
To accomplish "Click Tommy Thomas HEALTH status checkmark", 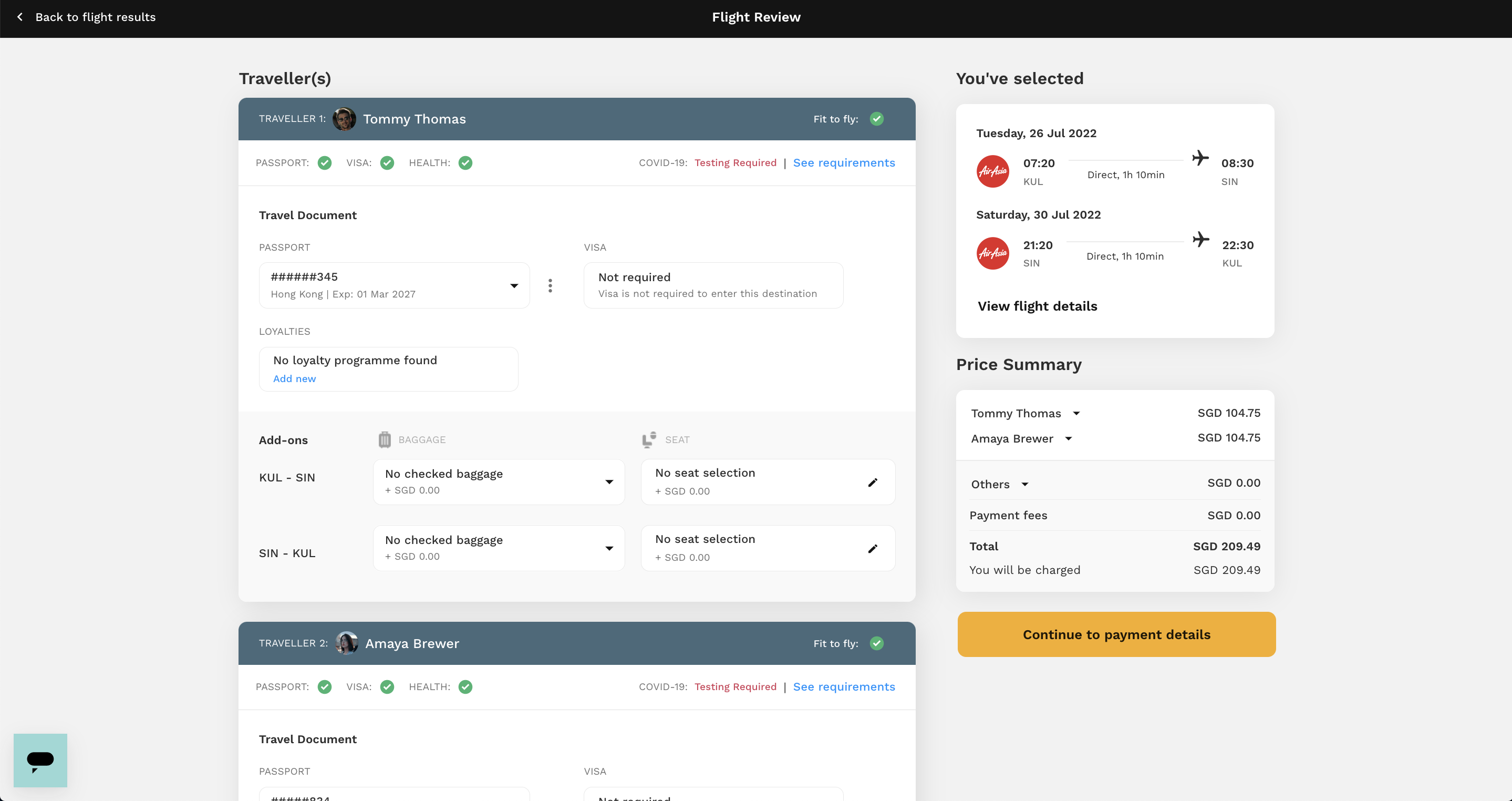I will (465, 163).
